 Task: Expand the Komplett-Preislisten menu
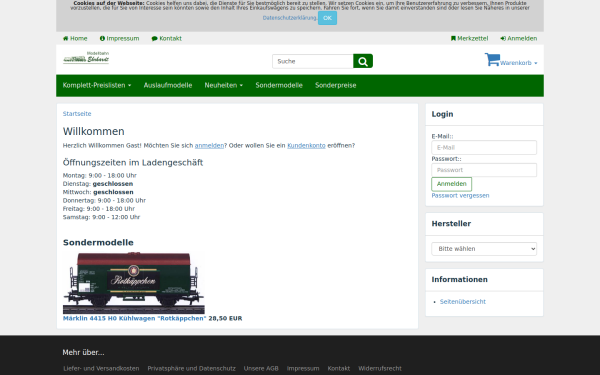97,85
